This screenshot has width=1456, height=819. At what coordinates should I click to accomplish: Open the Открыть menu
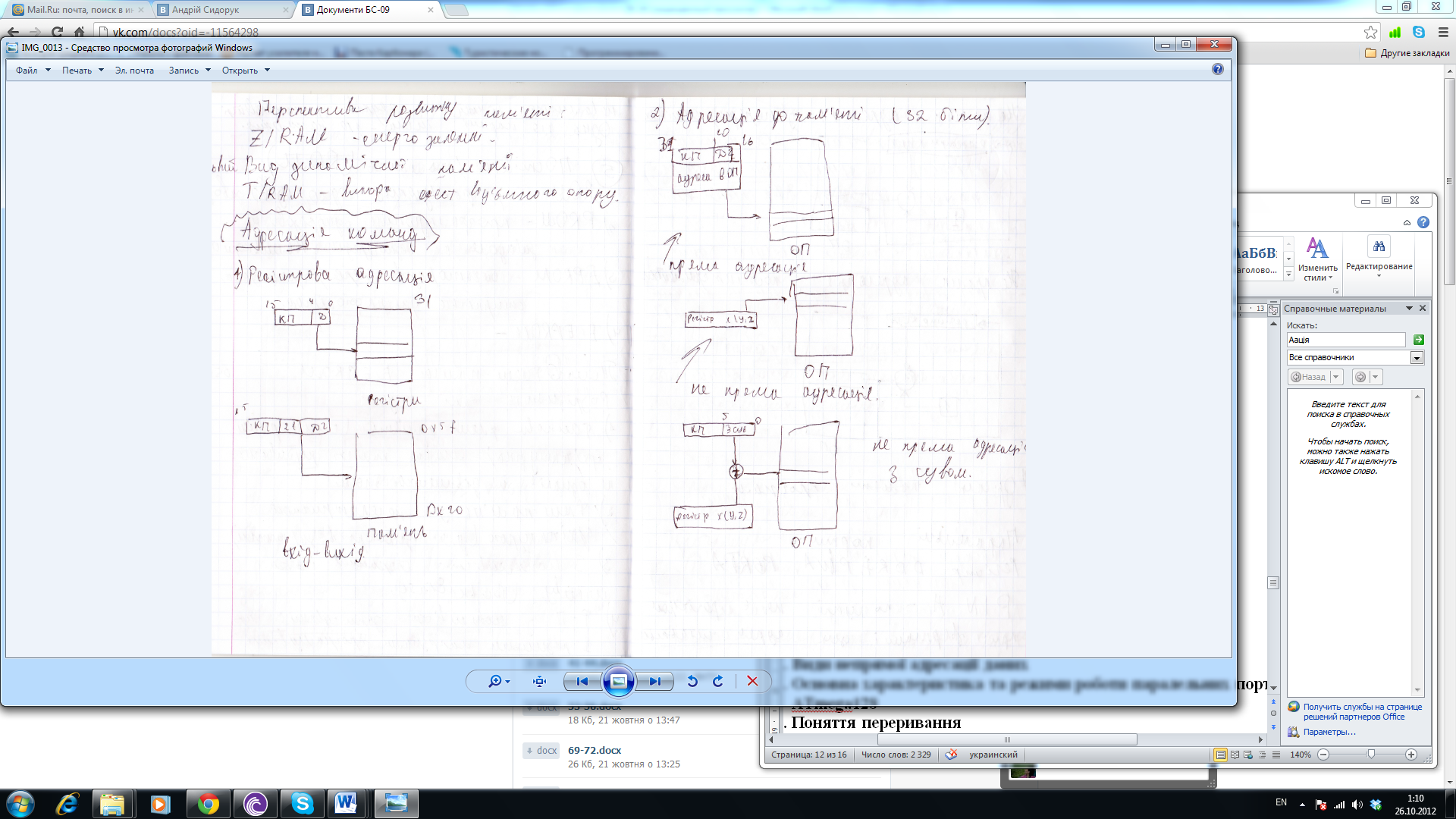pyautogui.click(x=246, y=71)
